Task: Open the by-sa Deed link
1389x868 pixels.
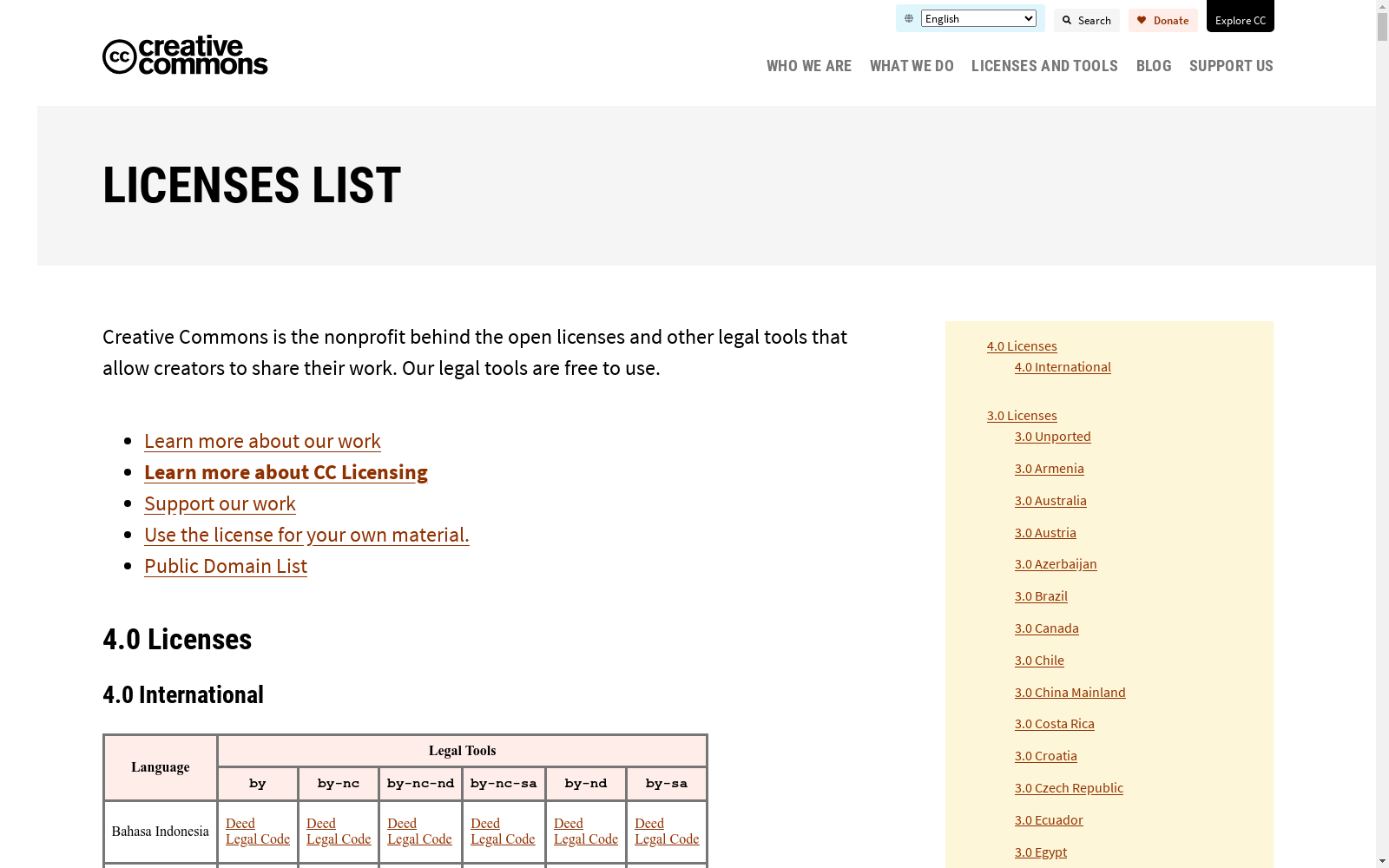Action: 649,823
